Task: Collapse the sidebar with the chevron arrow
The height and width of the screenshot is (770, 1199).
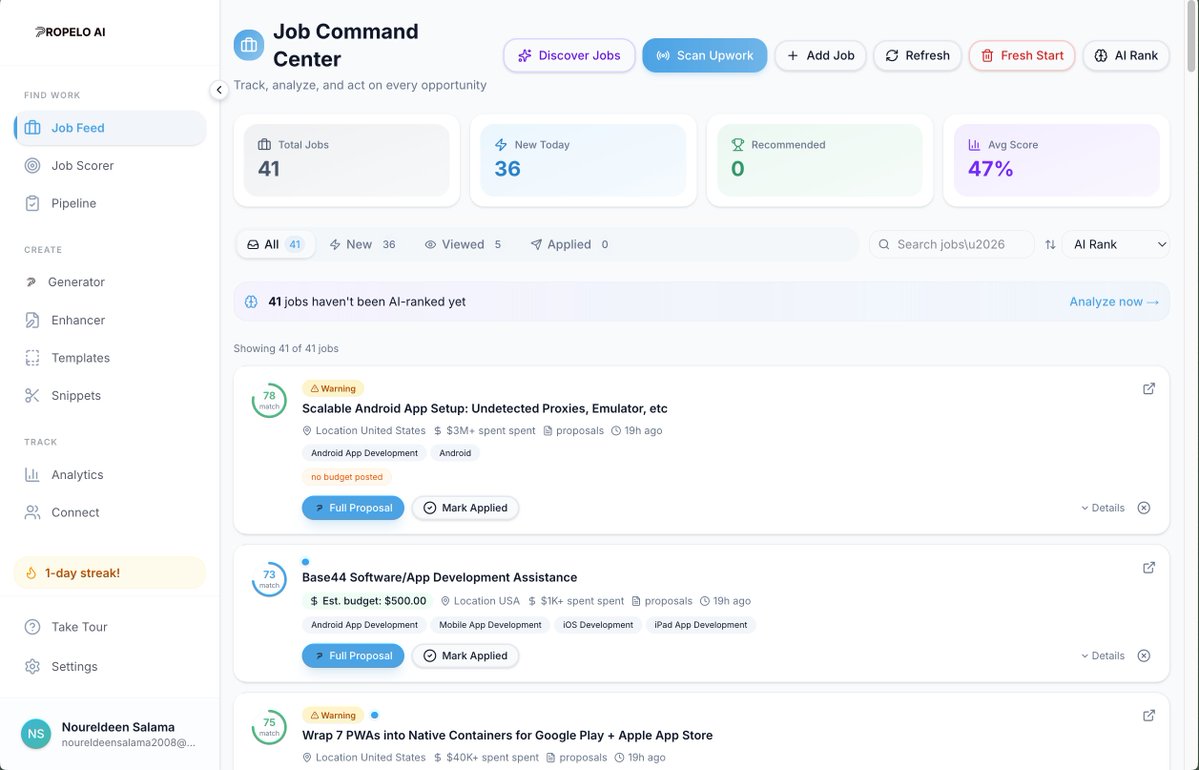Action: point(219,89)
